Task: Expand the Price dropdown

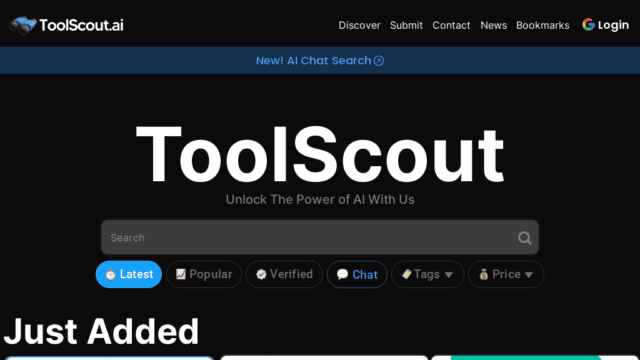Action: coord(506,274)
